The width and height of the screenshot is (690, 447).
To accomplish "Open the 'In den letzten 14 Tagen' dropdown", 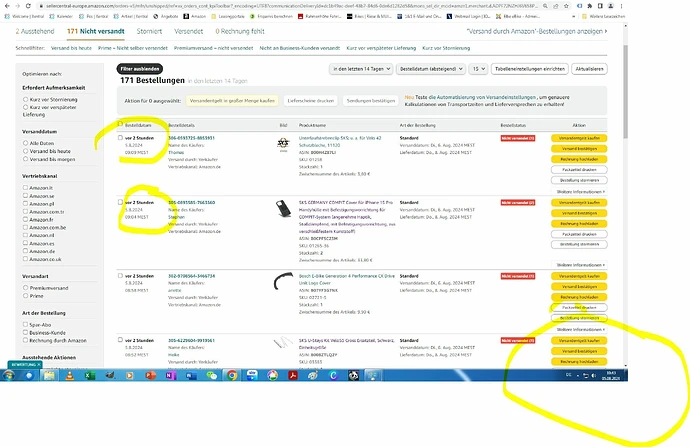I will point(361,69).
